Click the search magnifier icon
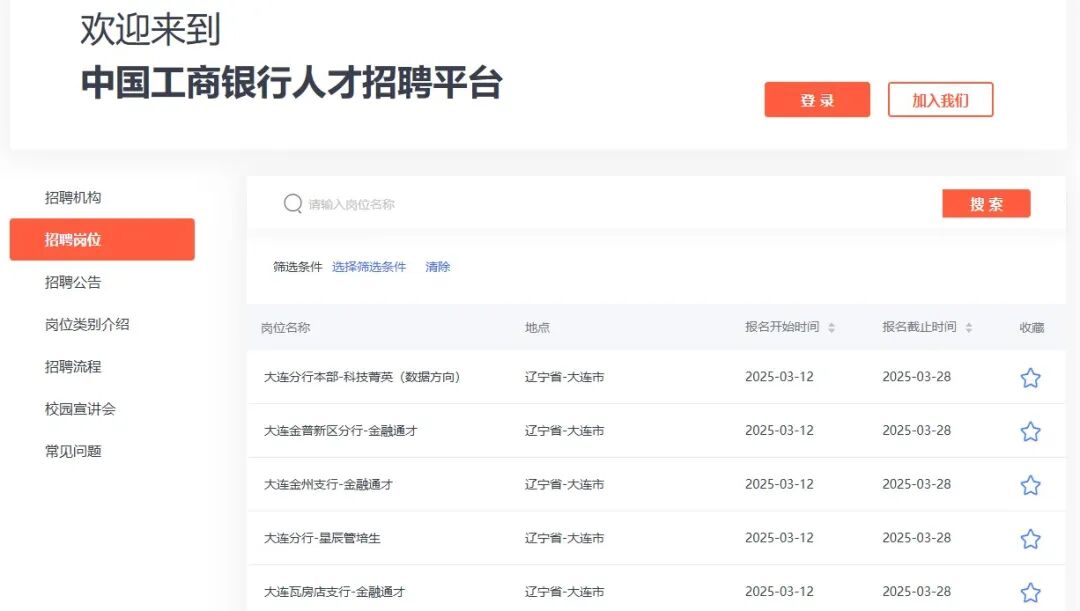 coord(291,203)
